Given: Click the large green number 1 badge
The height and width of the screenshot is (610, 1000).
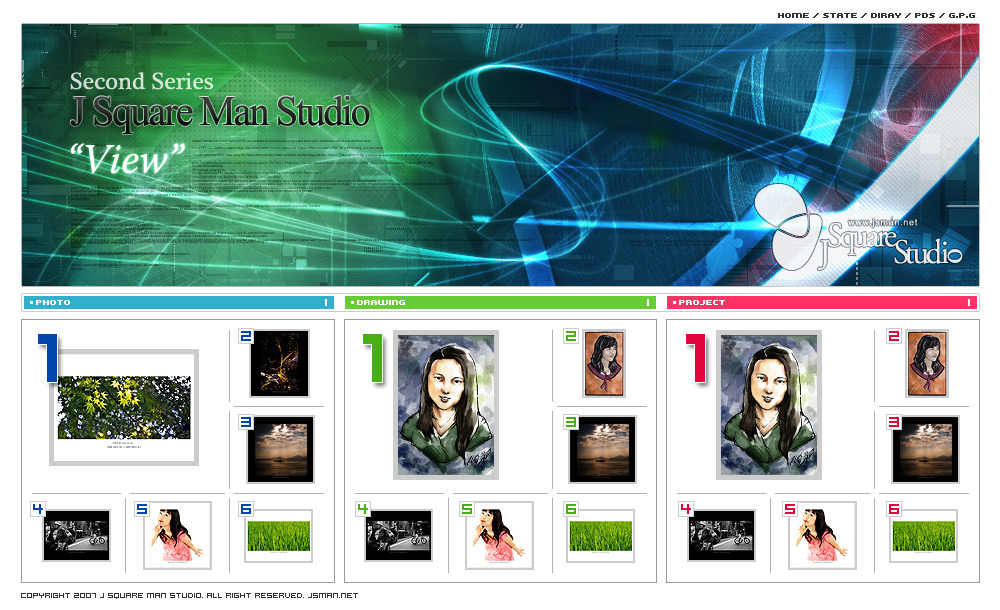Looking at the screenshot, I should (371, 358).
